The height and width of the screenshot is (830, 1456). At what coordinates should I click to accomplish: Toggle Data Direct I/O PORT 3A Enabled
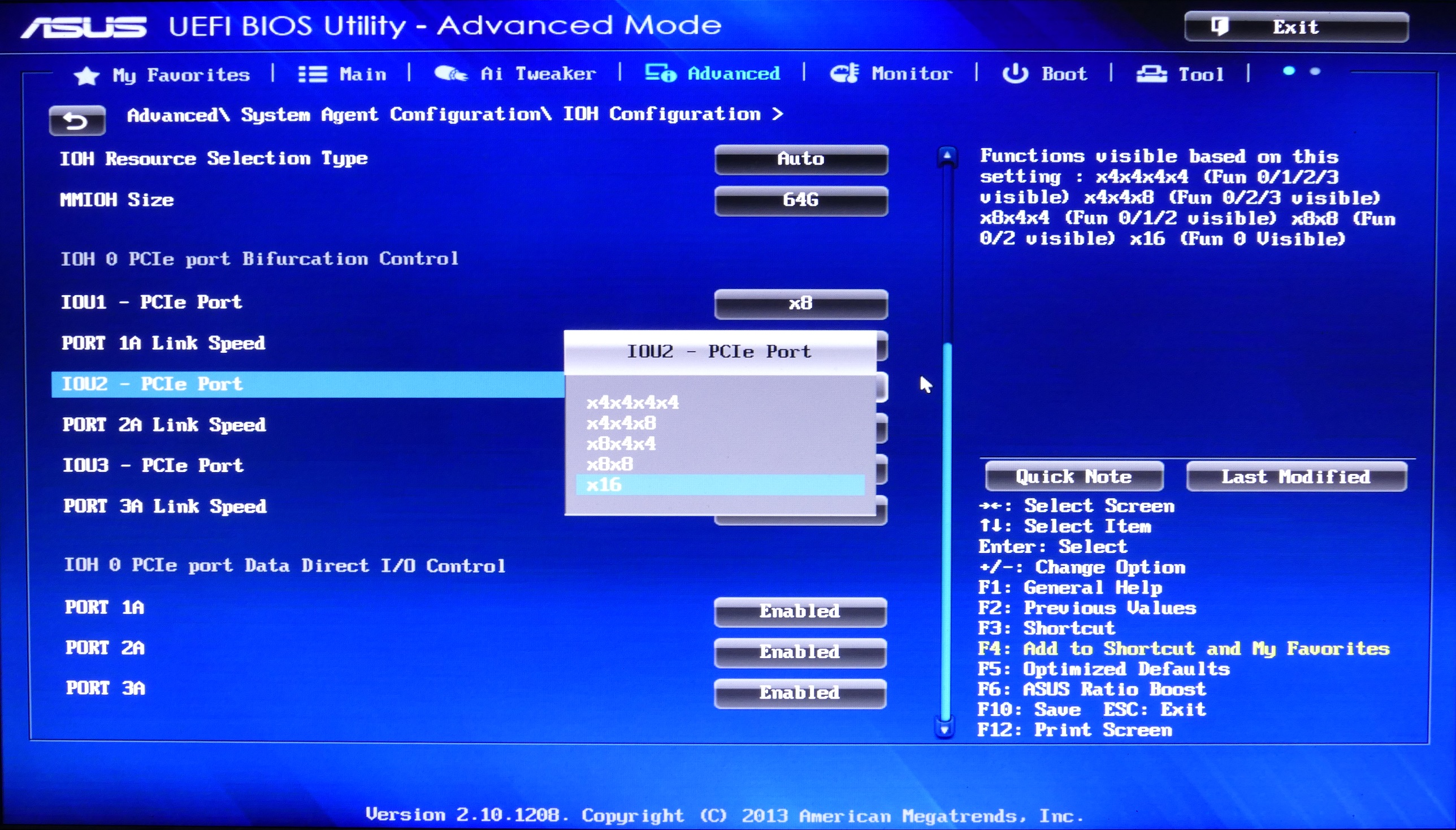click(800, 693)
